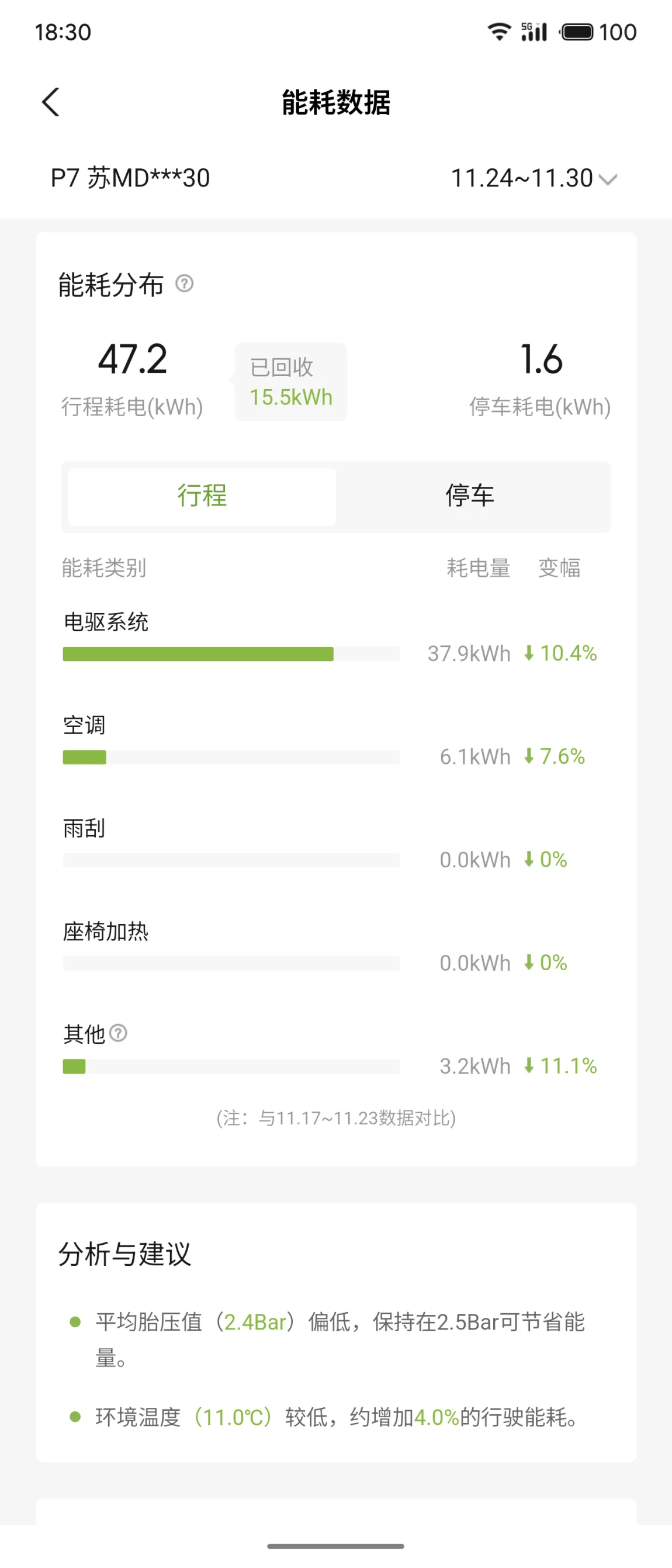
Task: Tap the back arrow icon
Action: [x=51, y=102]
